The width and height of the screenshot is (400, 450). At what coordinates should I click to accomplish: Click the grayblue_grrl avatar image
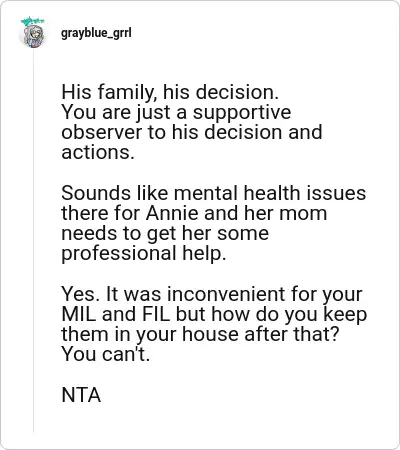tap(33, 35)
